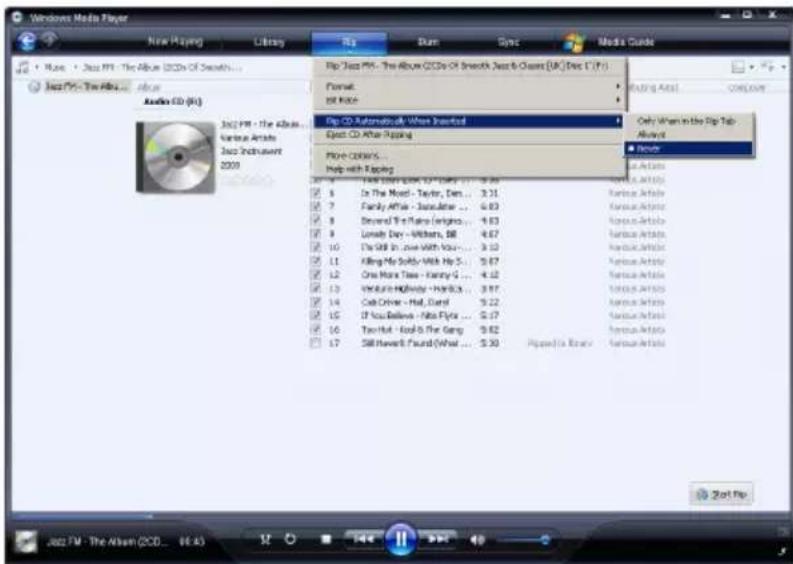This screenshot has height=564, width=793.
Task: Skip to previous track
Action: click(363, 539)
